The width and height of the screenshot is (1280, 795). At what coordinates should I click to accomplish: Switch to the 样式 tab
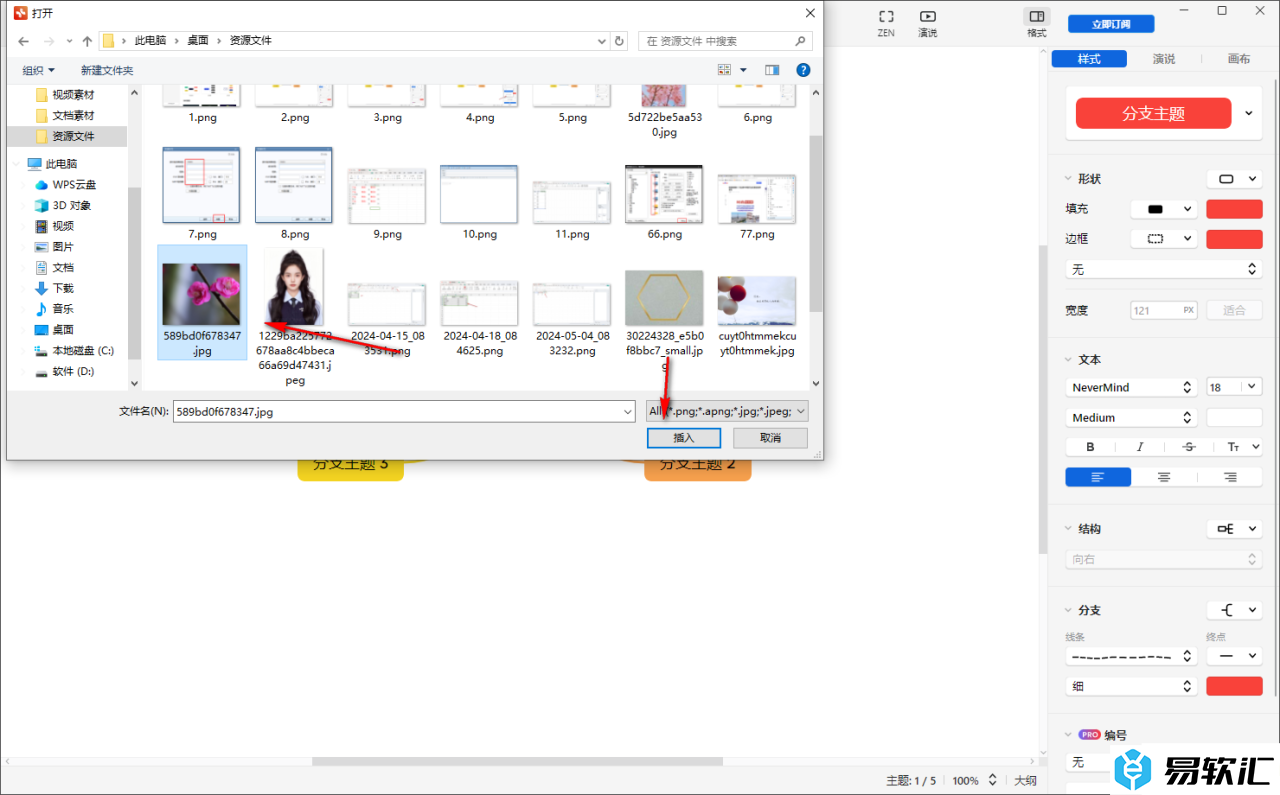pyautogui.click(x=1089, y=59)
